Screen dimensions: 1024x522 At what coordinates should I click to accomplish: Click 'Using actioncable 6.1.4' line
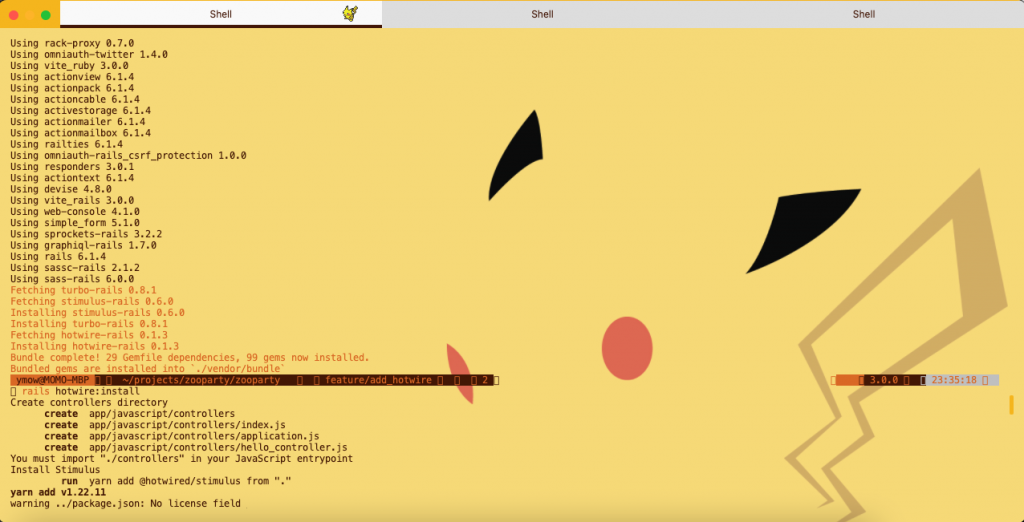(x=75, y=99)
